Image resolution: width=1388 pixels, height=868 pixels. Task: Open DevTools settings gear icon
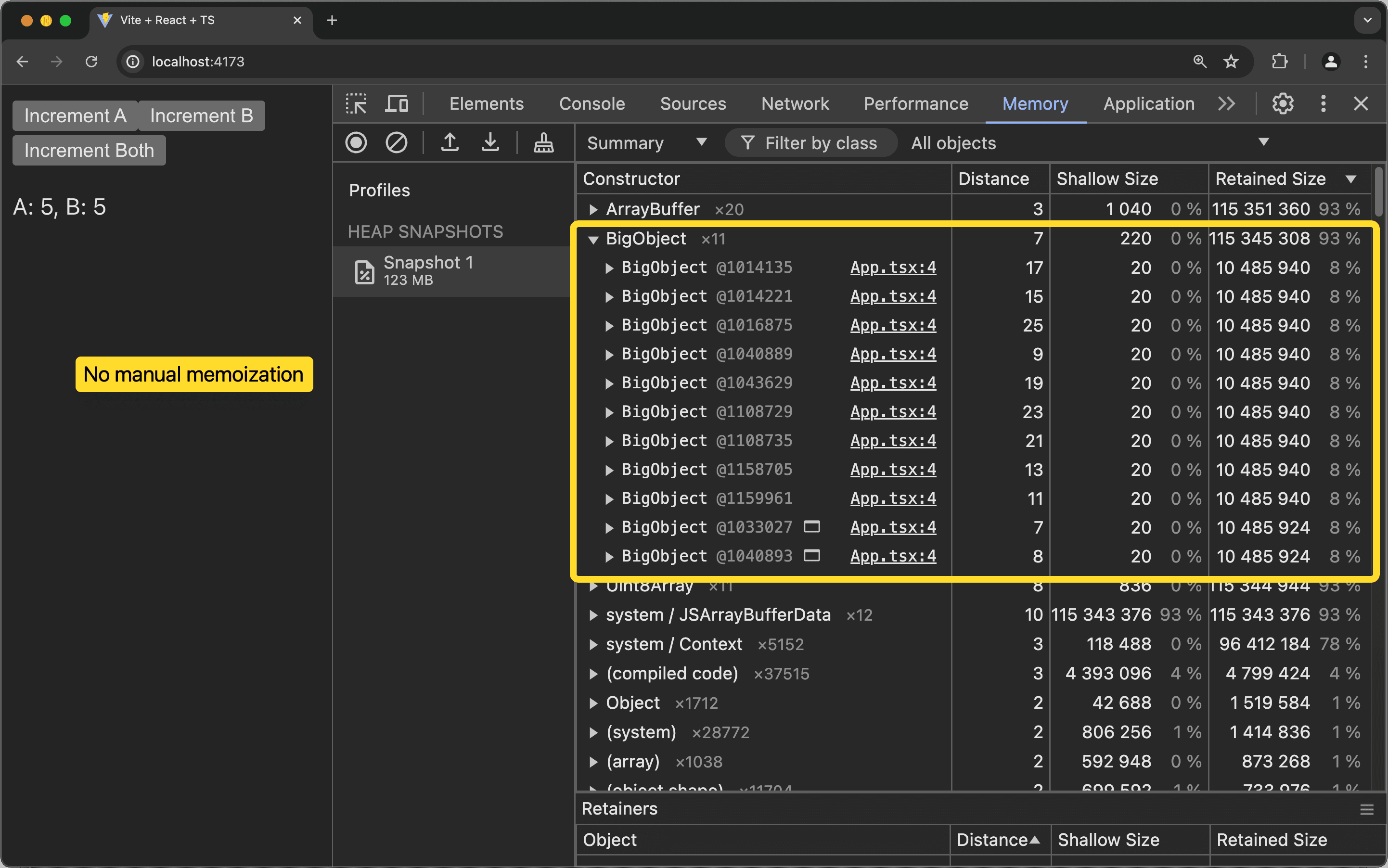[x=1282, y=104]
